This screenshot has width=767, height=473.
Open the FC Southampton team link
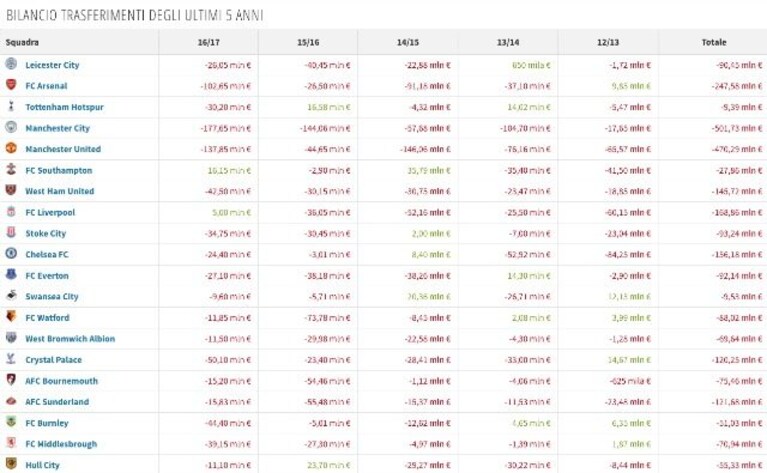[59, 170]
